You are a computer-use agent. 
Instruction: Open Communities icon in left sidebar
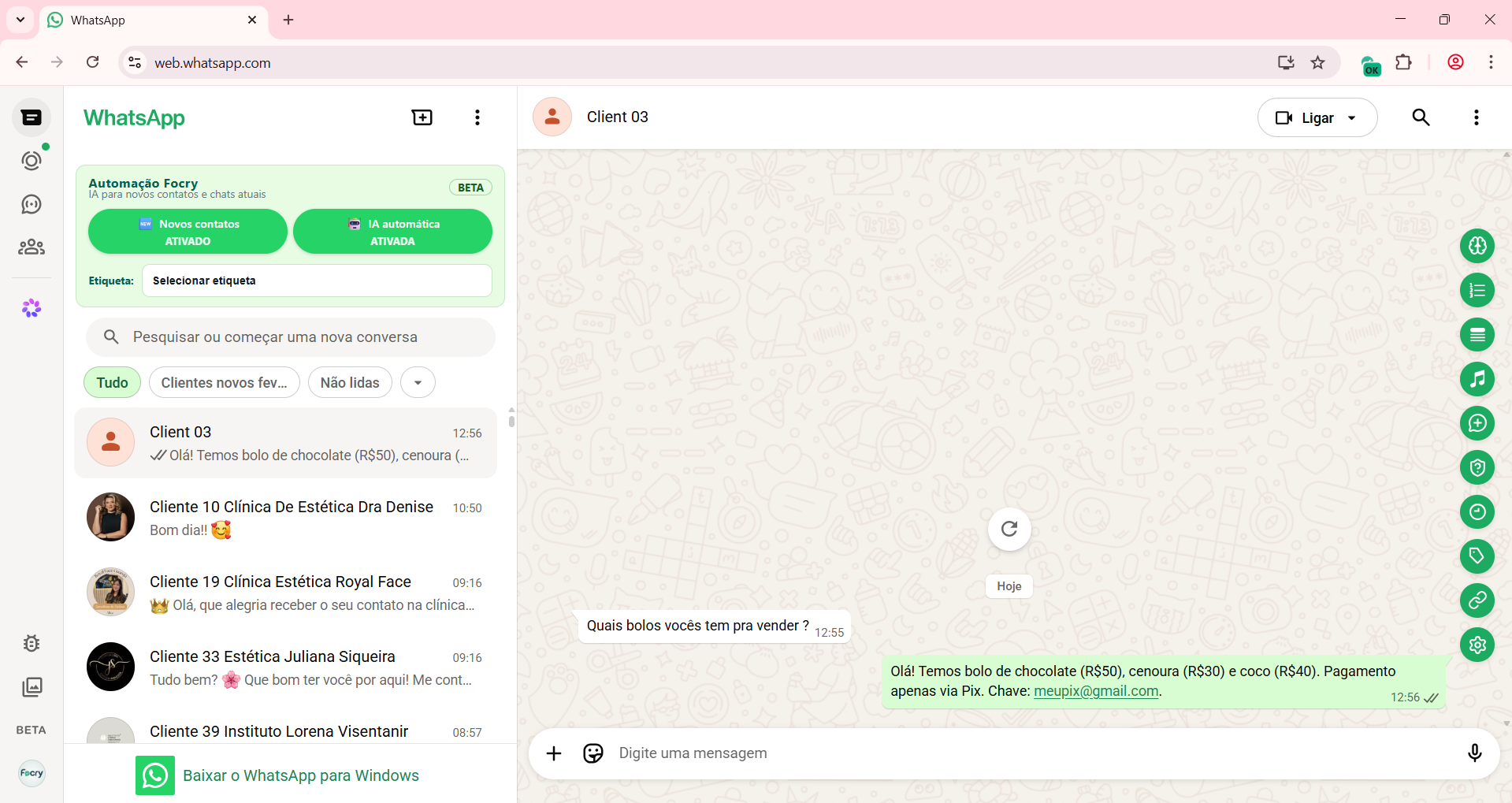[32, 247]
